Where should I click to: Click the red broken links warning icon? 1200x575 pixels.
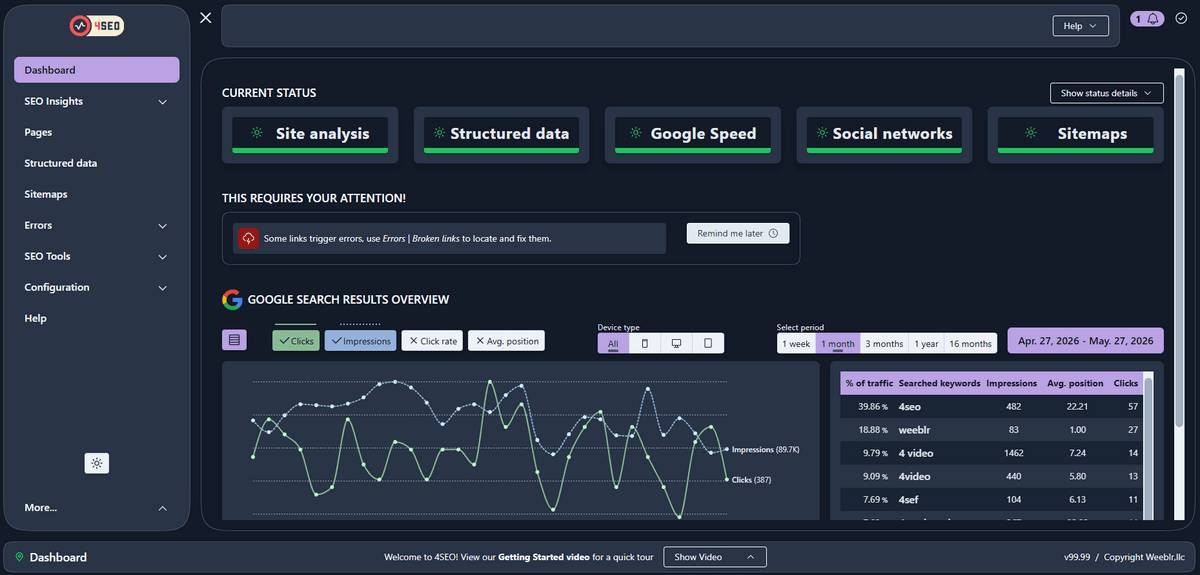248,238
